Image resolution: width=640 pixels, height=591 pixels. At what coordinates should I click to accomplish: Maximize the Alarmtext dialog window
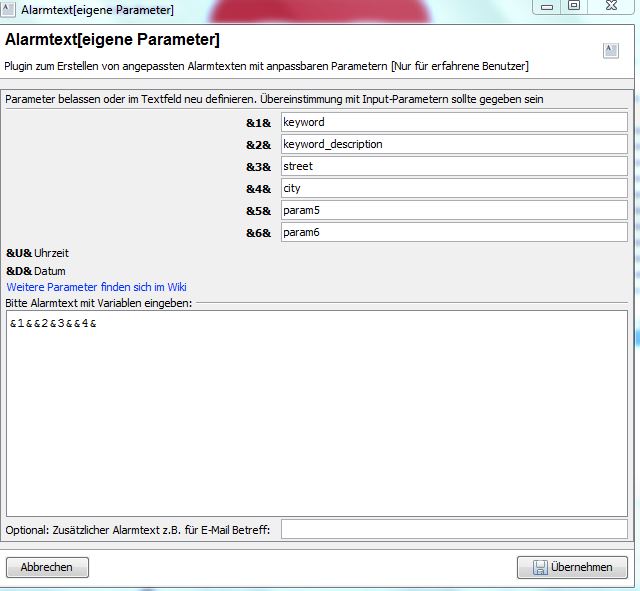(x=574, y=6)
